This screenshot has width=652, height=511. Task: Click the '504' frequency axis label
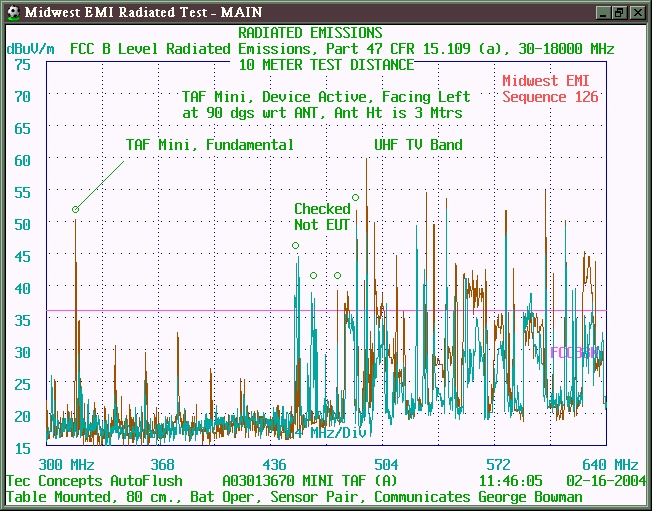(386, 465)
